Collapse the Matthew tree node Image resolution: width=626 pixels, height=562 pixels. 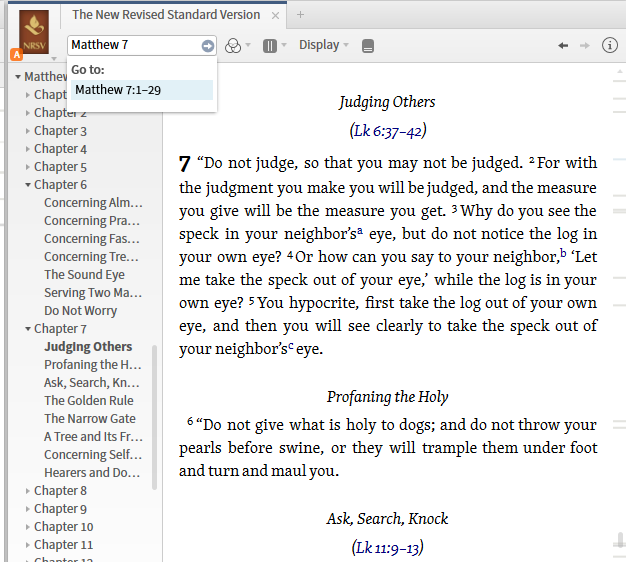(x=18, y=77)
